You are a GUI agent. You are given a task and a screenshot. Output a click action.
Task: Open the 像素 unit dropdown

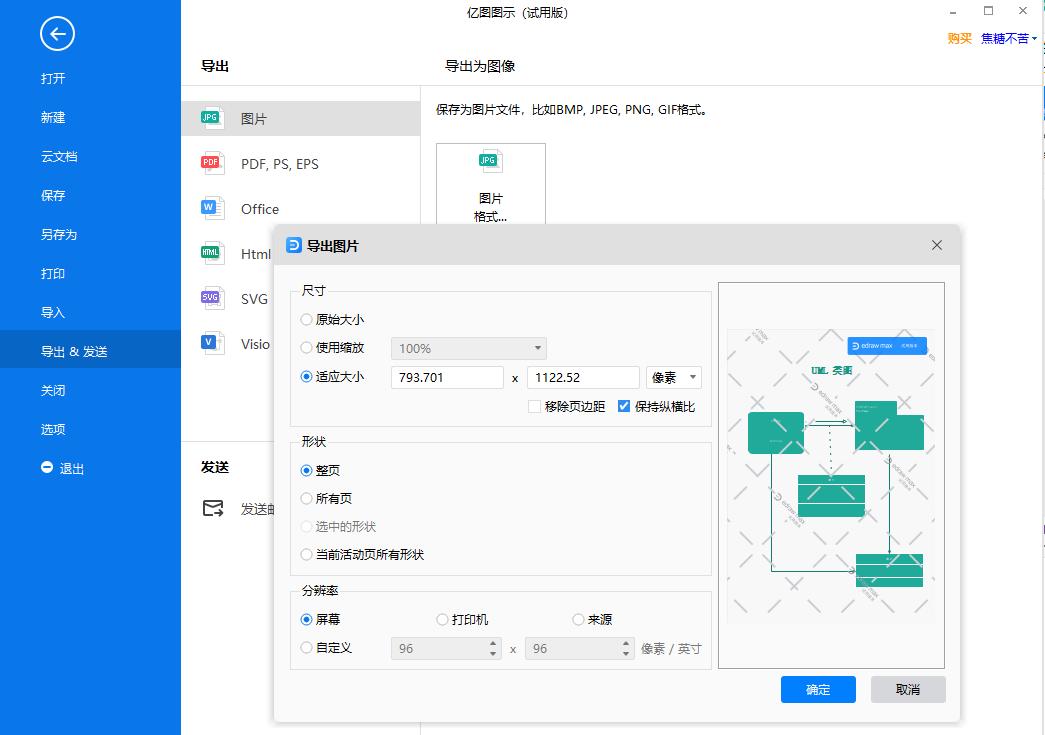[673, 377]
